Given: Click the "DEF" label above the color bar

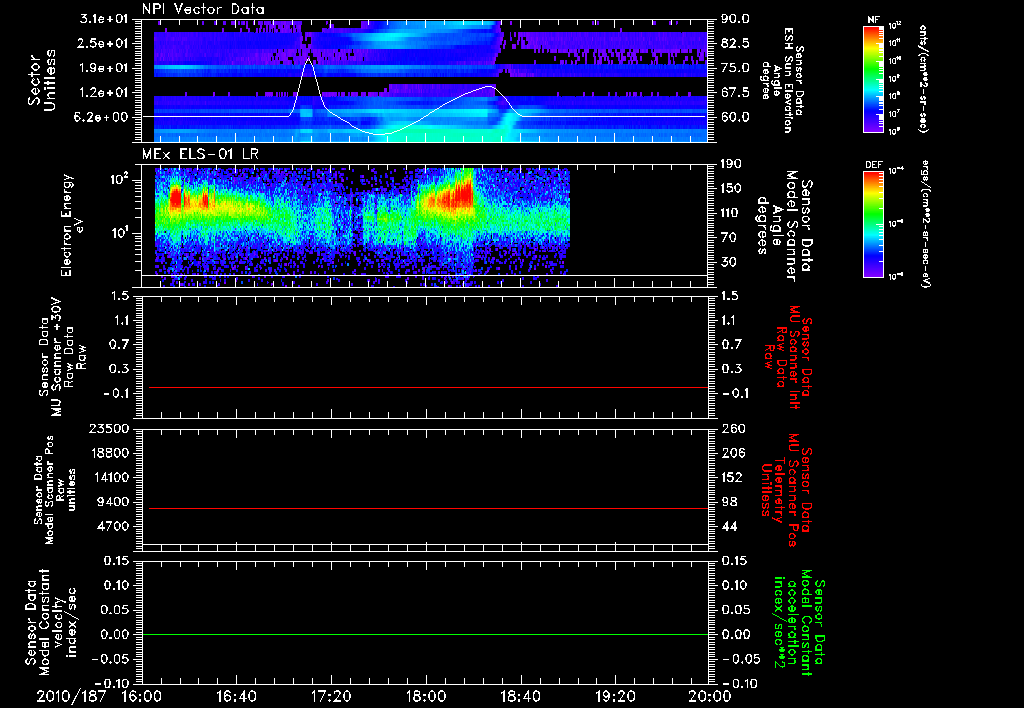Looking at the screenshot, I should [874, 165].
